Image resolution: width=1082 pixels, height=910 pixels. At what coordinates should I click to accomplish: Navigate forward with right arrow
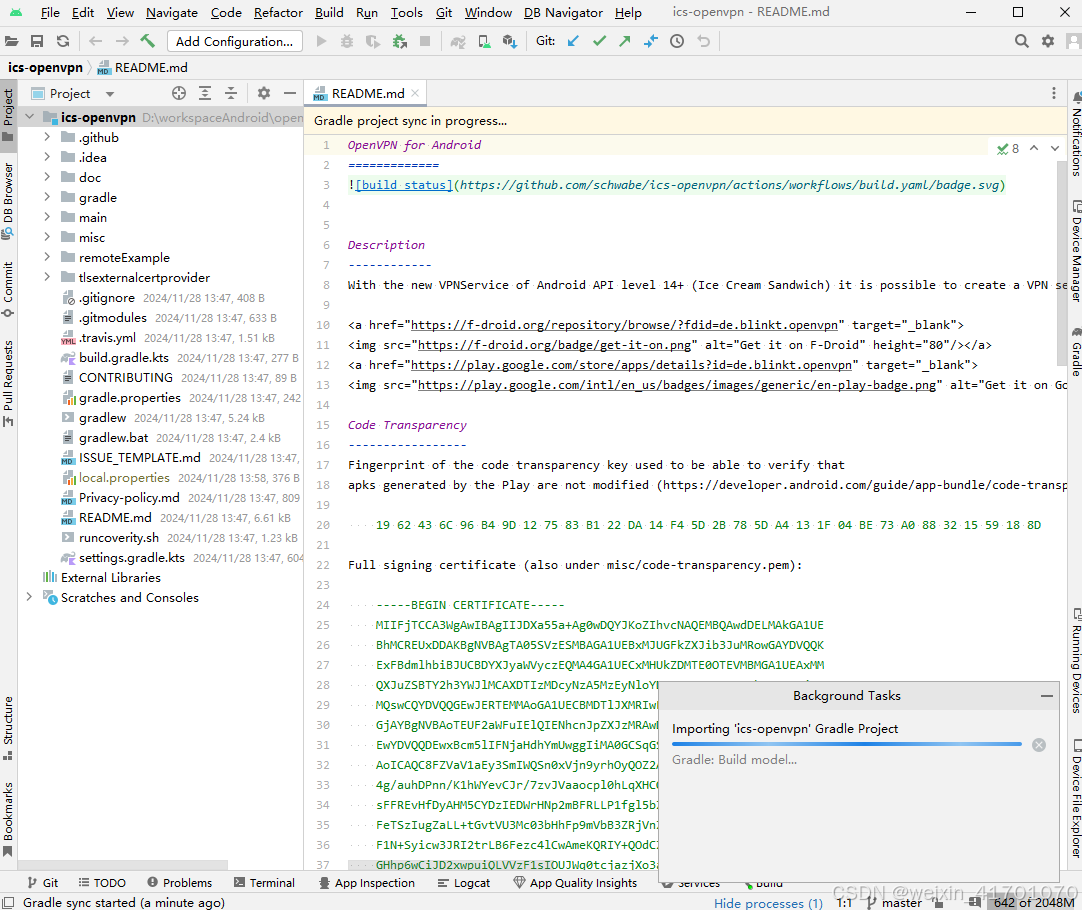121,41
